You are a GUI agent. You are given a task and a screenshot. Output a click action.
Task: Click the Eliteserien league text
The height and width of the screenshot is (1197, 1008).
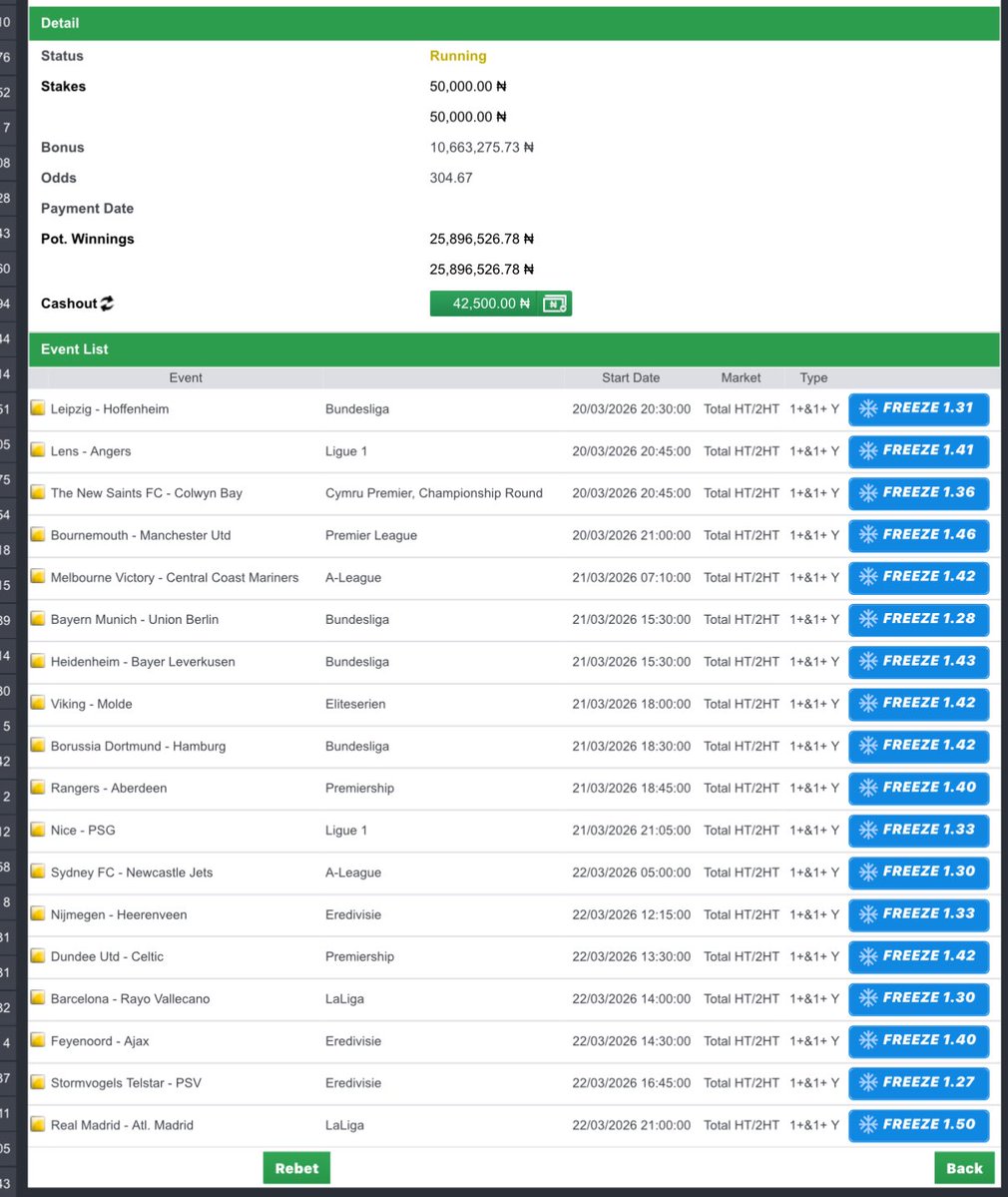pyautogui.click(x=355, y=704)
